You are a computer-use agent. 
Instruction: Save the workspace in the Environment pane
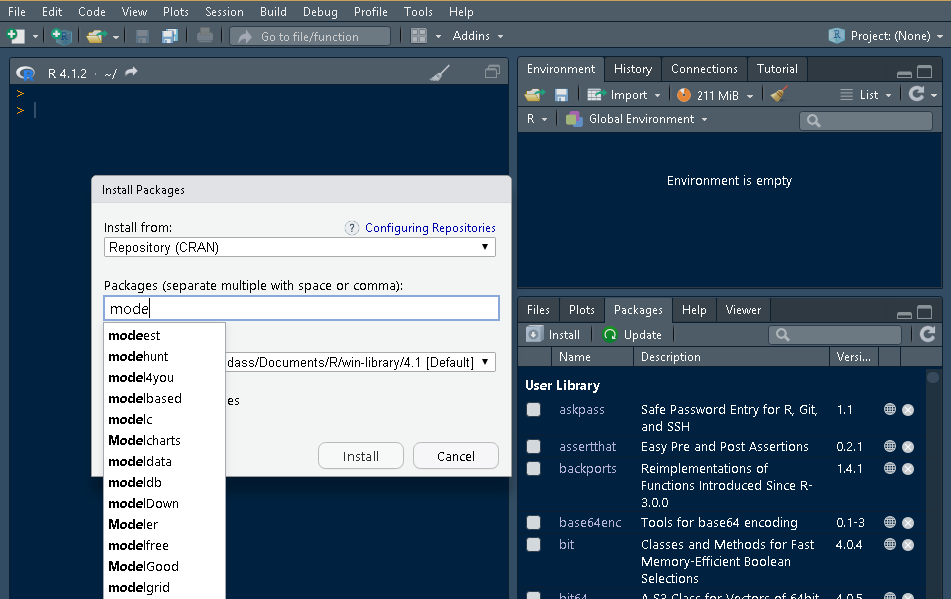click(x=561, y=94)
